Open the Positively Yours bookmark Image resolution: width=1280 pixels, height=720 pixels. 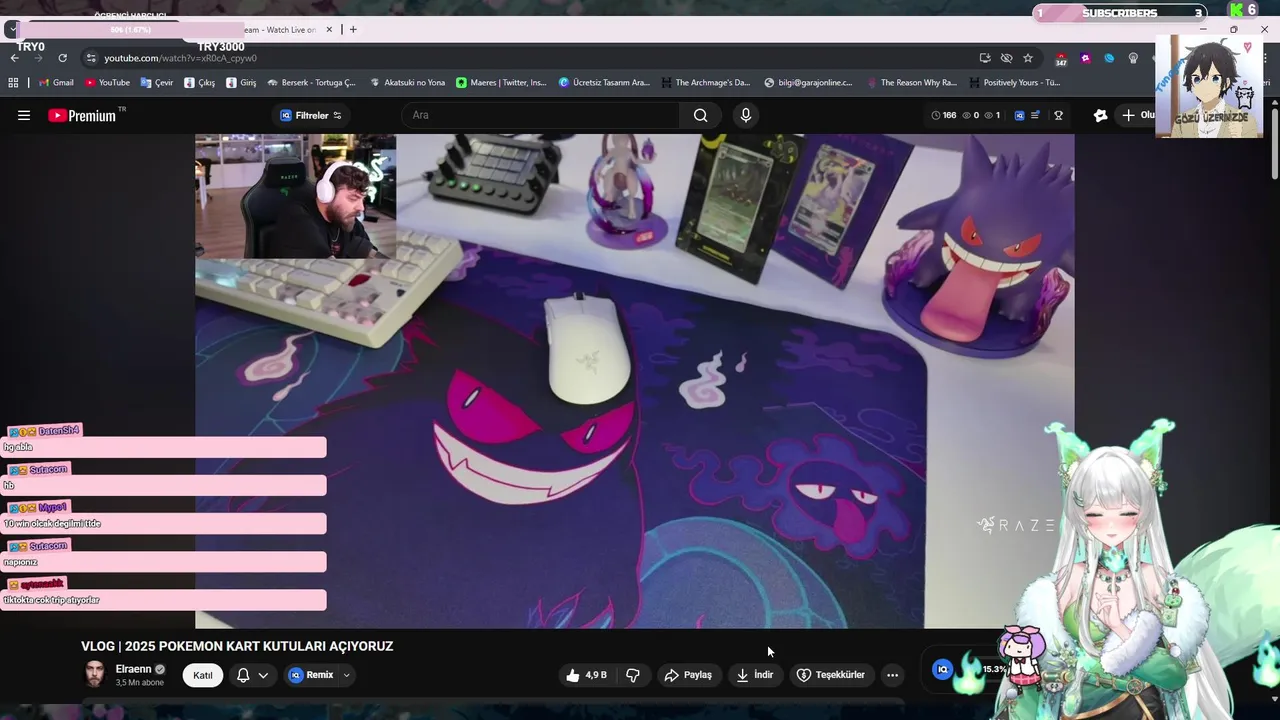(x=1014, y=83)
